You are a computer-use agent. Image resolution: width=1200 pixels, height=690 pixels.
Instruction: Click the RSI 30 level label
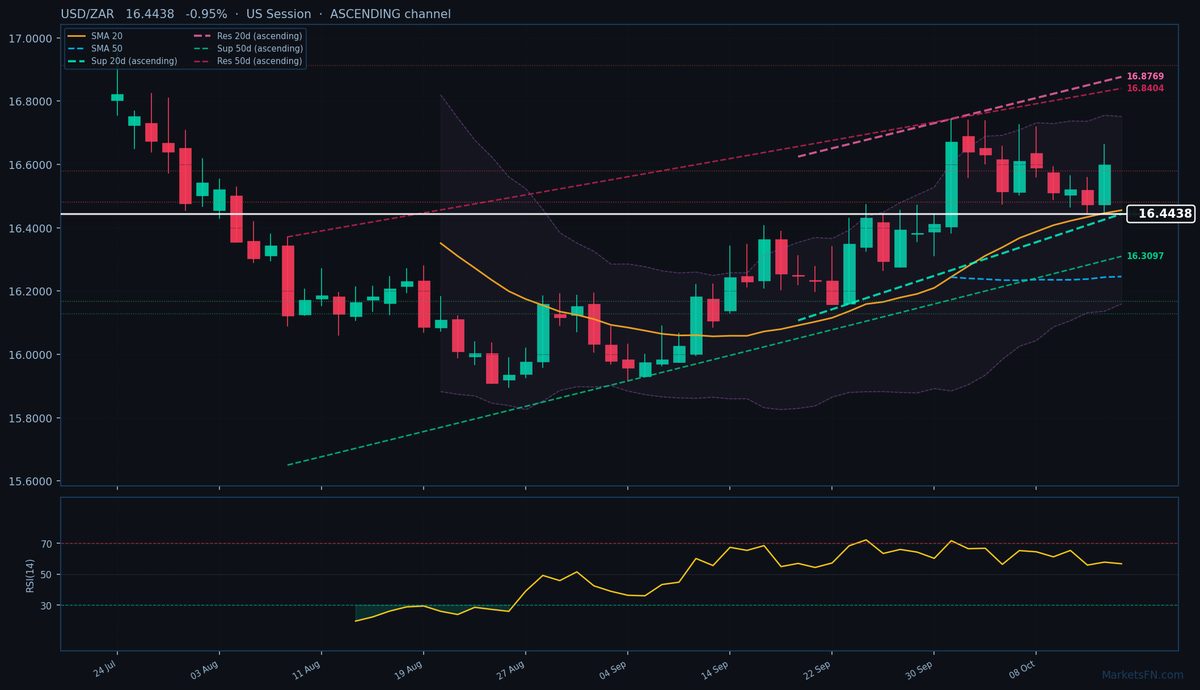click(46, 606)
